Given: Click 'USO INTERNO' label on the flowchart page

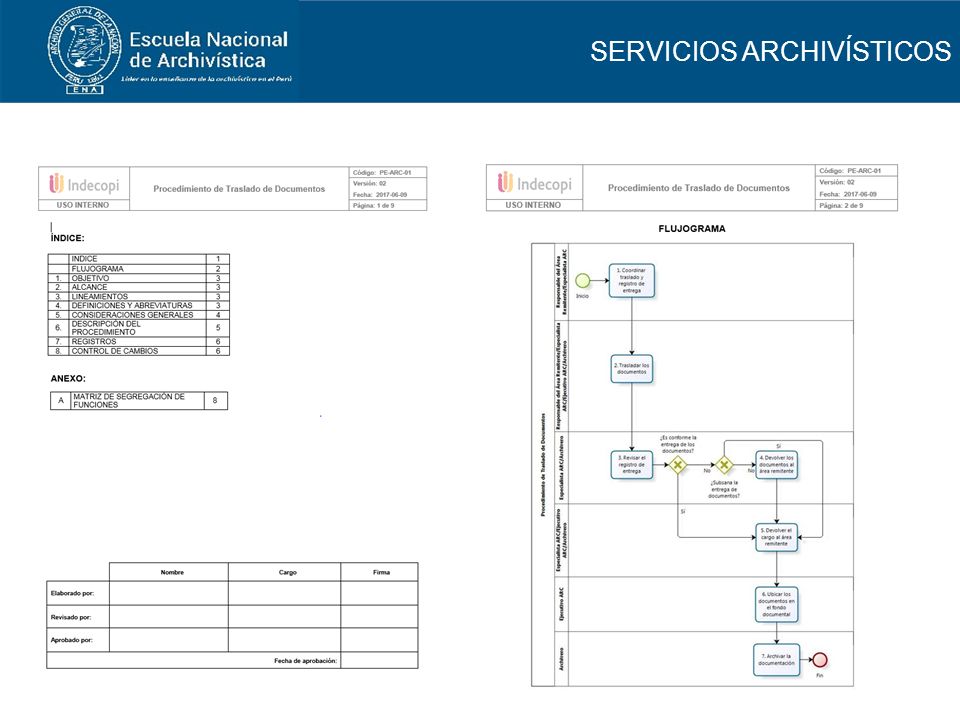Looking at the screenshot, I should (533, 205).
